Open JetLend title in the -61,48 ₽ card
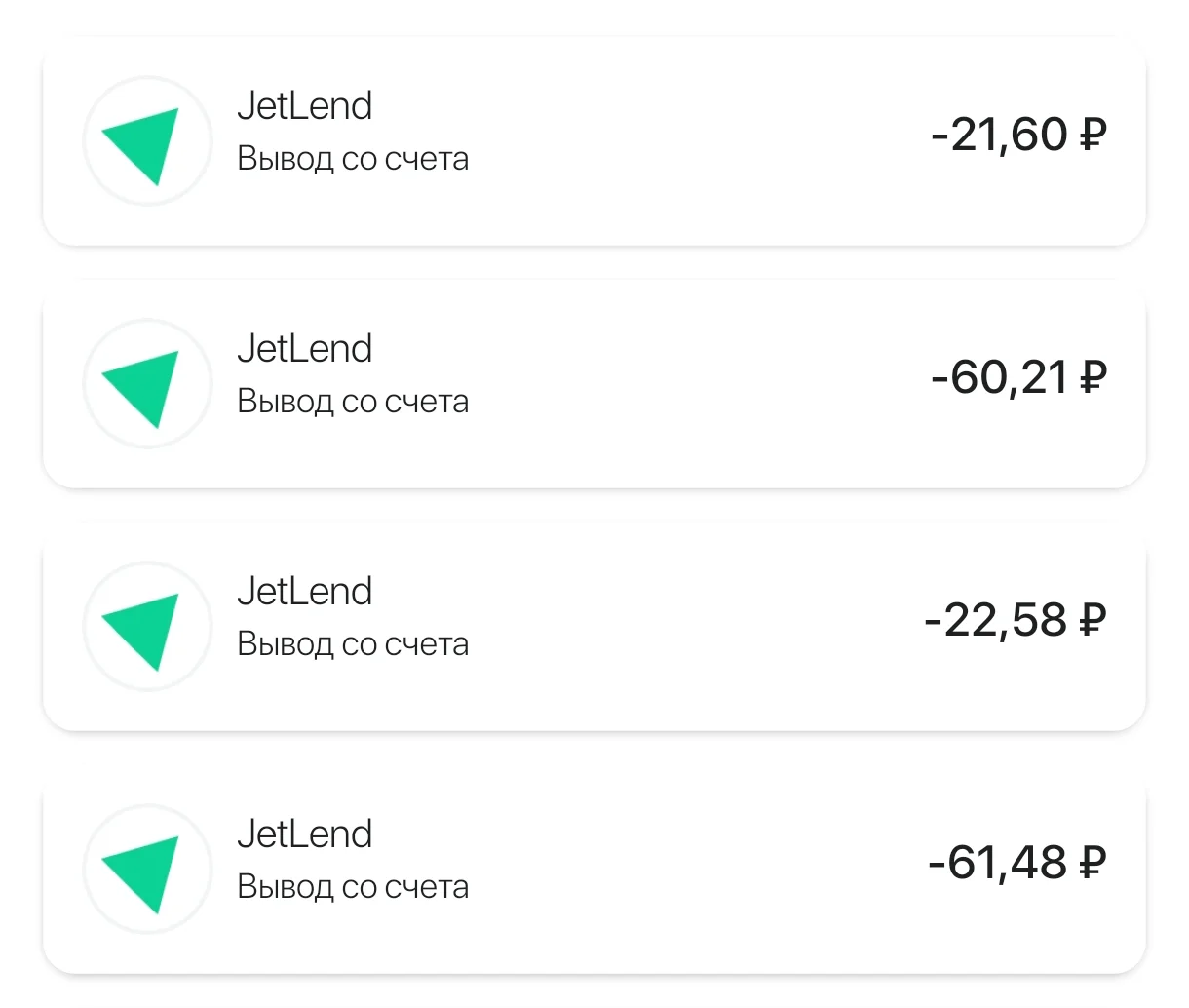Viewport: 1189px width, 1008px height. 305,834
